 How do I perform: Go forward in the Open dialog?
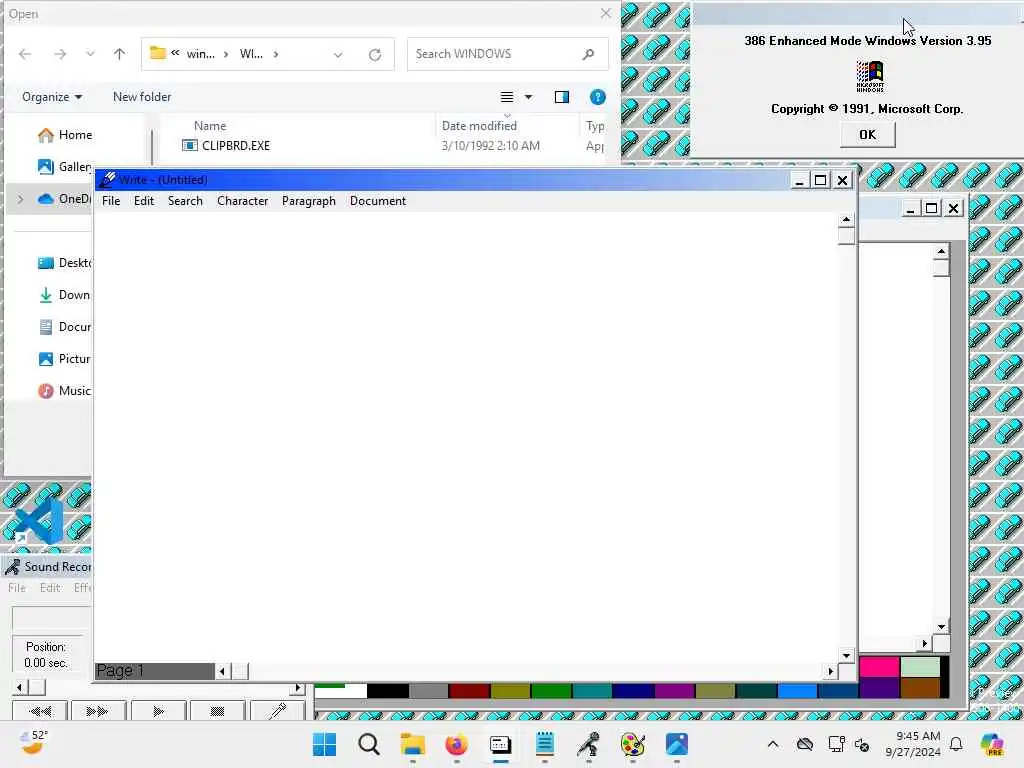click(59, 54)
